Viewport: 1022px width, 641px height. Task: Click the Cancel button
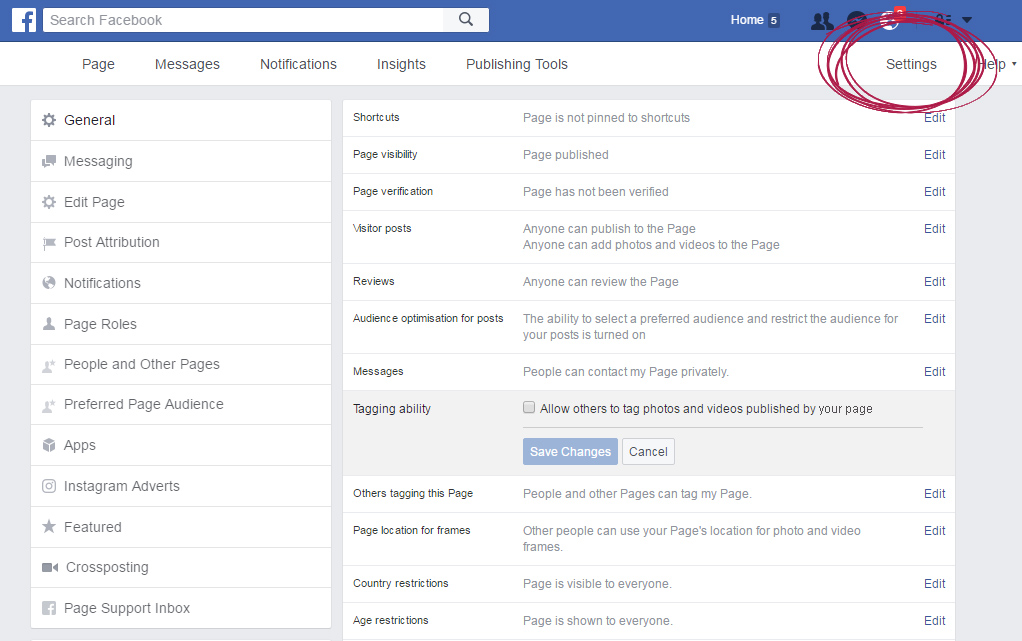tap(648, 451)
